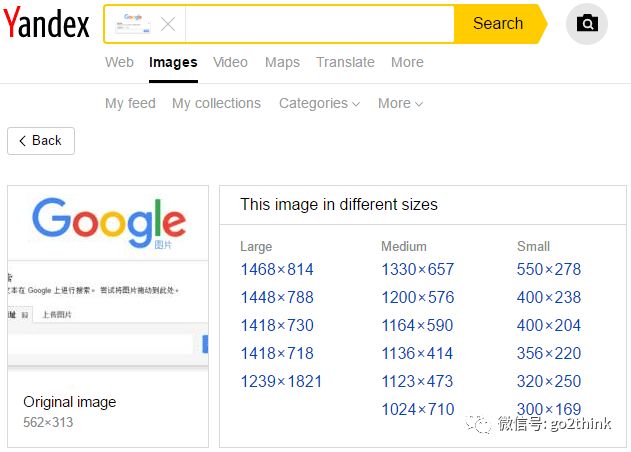
Task: Expand the Categories dropdown
Action: (320, 103)
